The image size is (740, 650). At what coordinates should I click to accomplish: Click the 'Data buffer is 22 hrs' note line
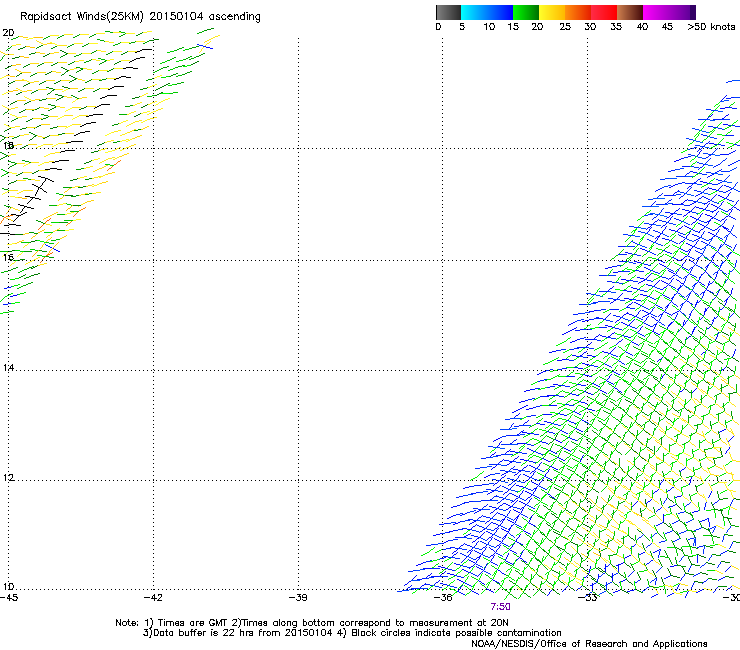(x=352, y=633)
